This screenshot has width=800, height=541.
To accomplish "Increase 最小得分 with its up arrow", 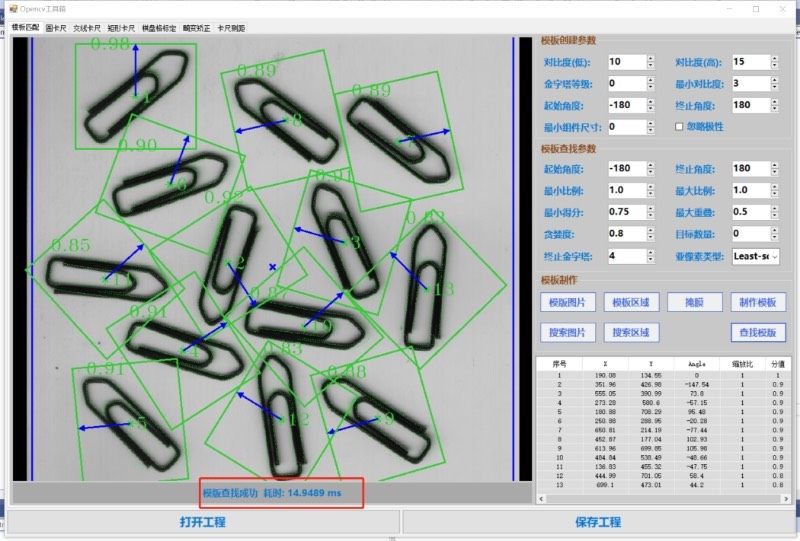I will pyautogui.click(x=651, y=209).
